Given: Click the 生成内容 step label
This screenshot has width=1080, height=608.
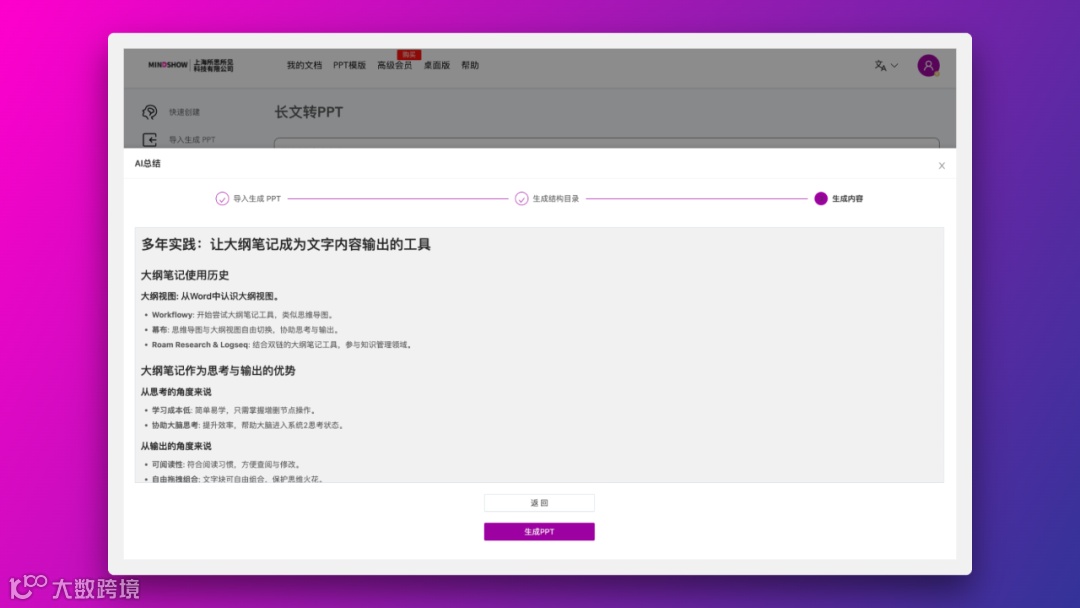Looking at the screenshot, I should pyautogui.click(x=847, y=199).
